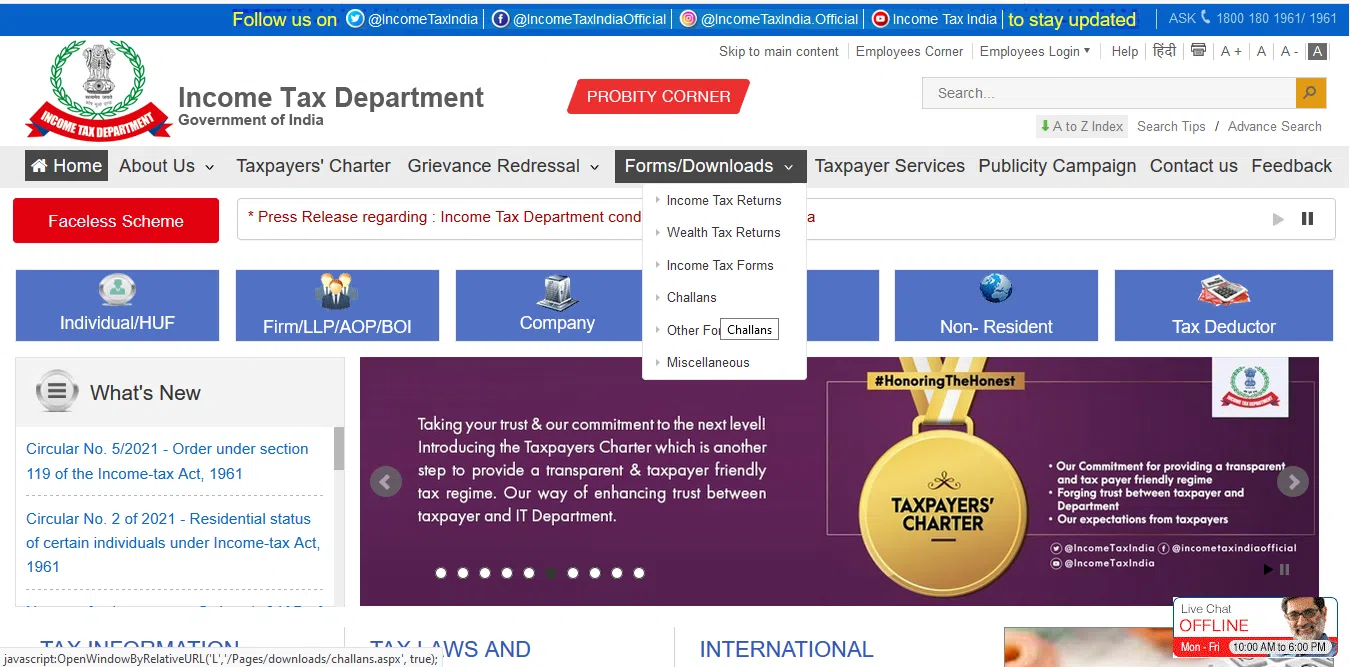Click inside the search input field

[1100, 92]
